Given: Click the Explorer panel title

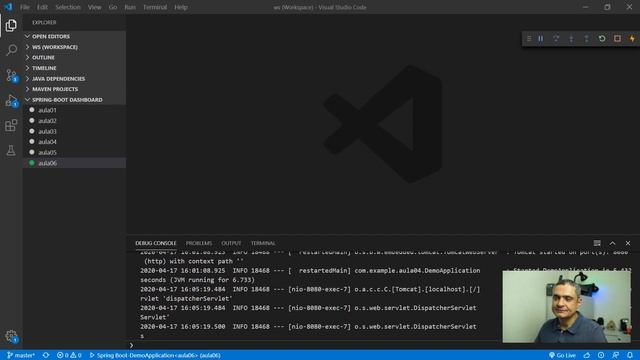Looking at the screenshot, I should (44, 22).
